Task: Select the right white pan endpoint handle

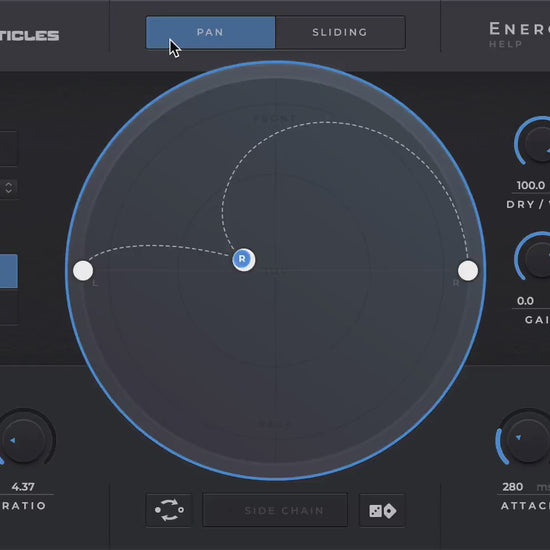Action: [468, 271]
